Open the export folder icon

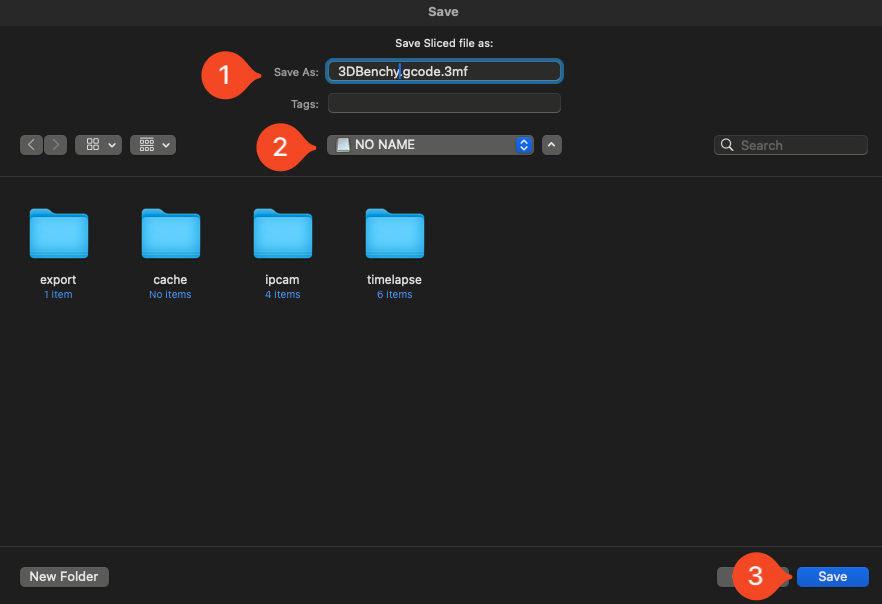click(59, 234)
